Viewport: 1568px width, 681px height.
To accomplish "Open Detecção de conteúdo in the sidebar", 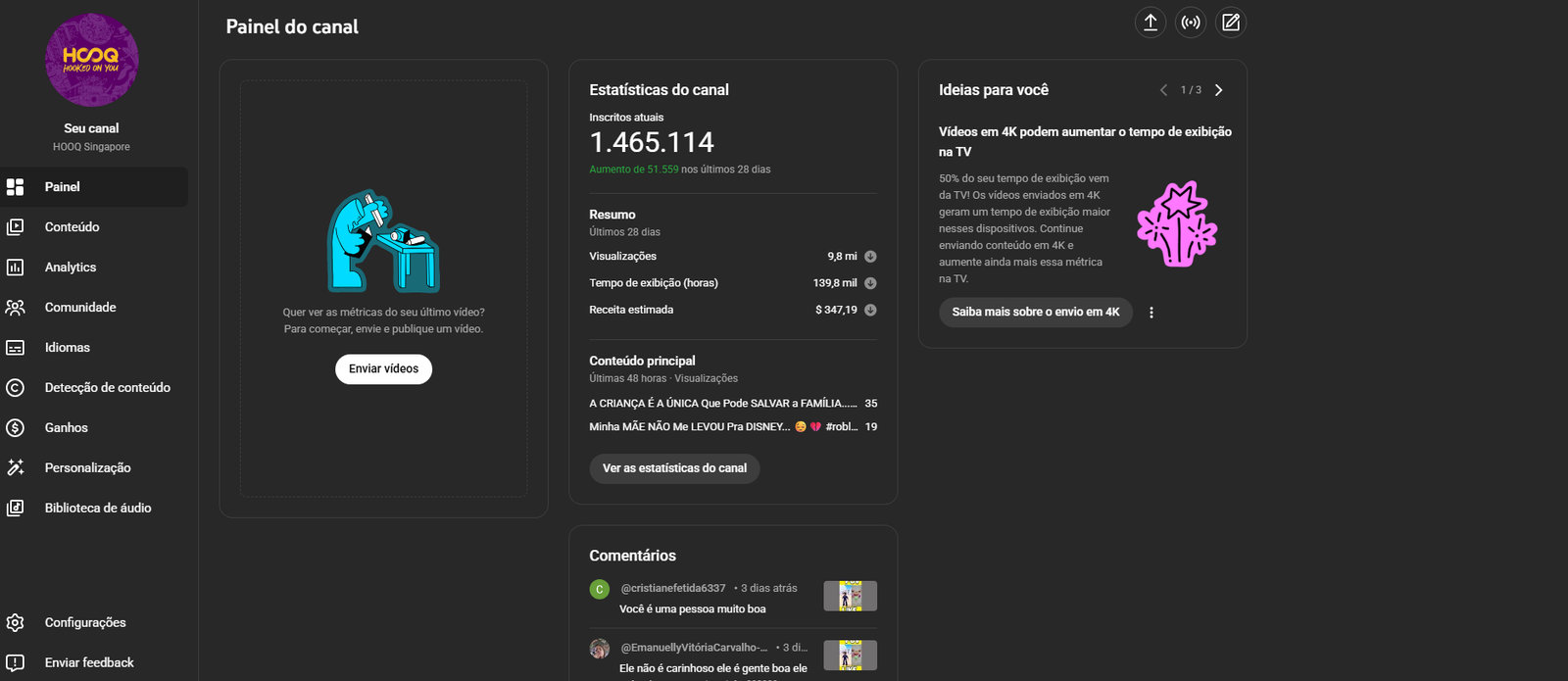I will click(x=94, y=388).
